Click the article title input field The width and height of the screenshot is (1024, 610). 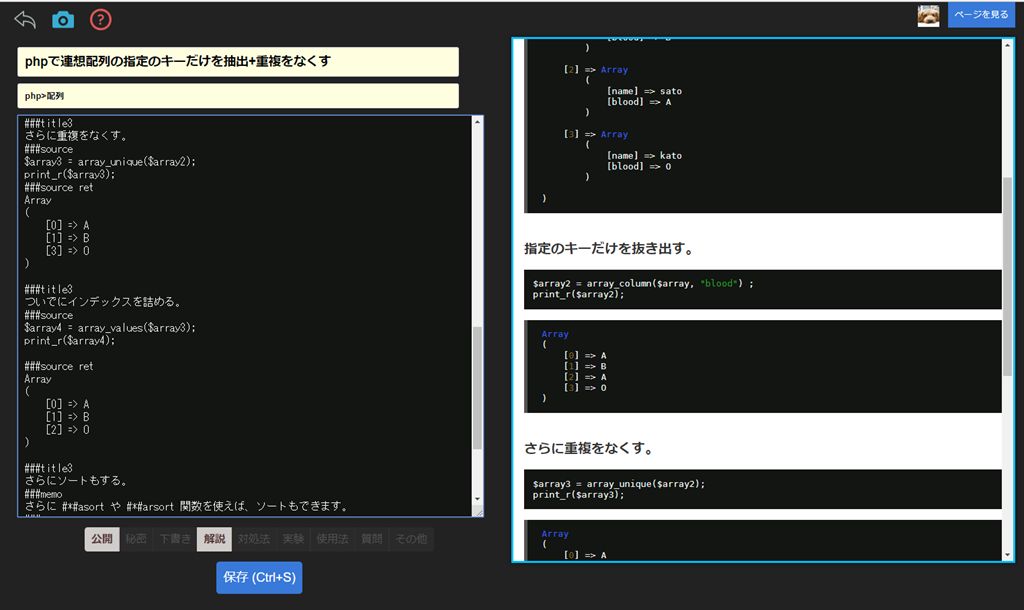pos(238,61)
